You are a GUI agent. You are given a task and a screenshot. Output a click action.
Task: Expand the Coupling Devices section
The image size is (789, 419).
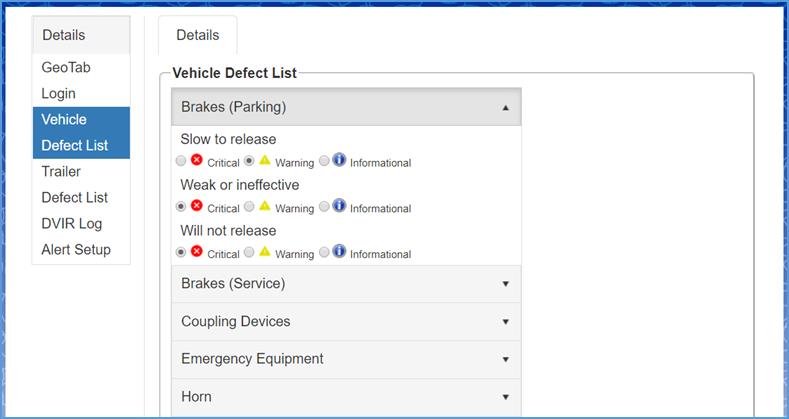(346, 321)
